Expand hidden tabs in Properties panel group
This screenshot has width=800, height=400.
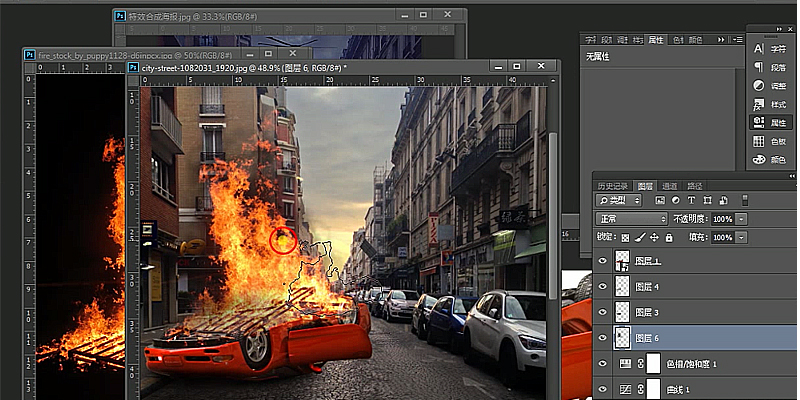[x=721, y=39]
